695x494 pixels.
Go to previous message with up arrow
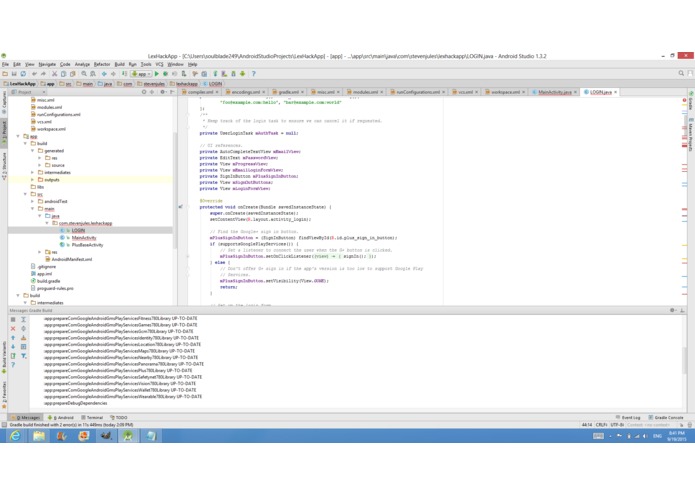pyautogui.click(x=13, y=338)
